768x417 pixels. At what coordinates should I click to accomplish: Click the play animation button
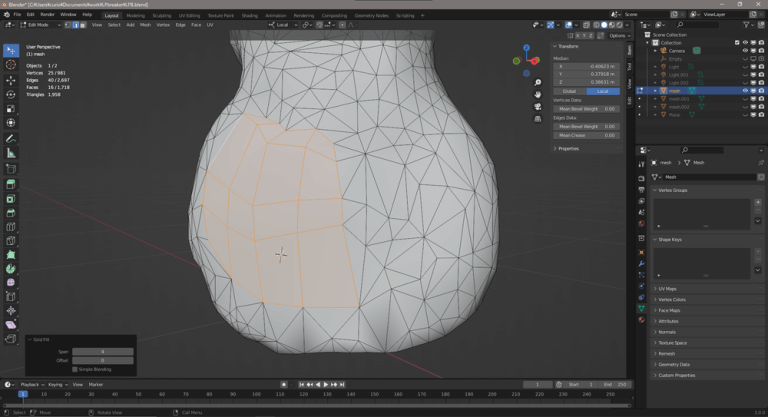click(x=326, y=385)
